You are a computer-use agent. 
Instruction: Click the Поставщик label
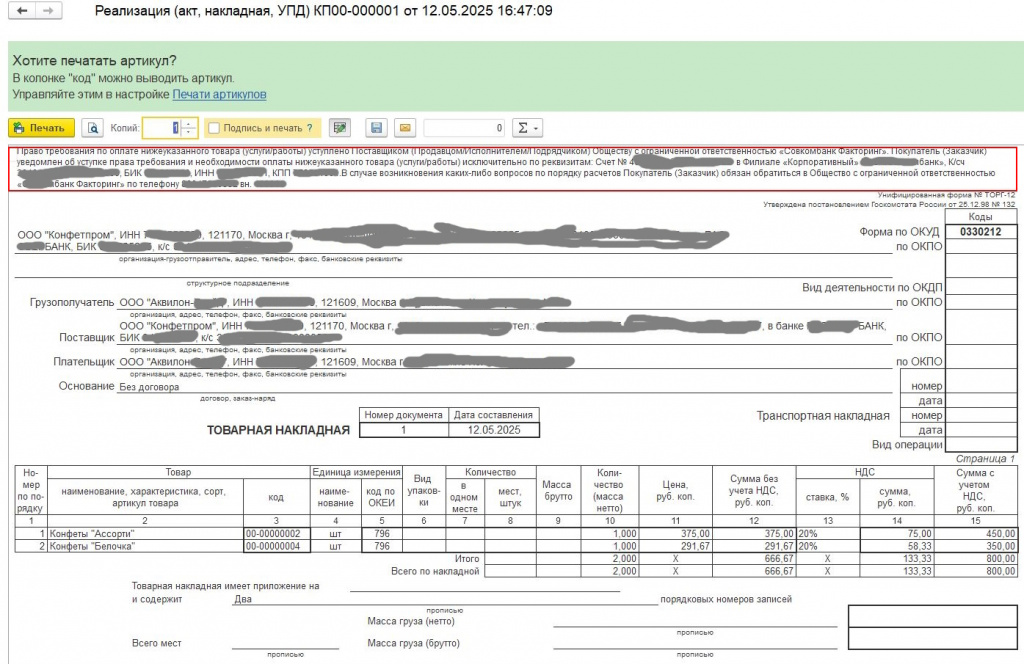[87, 338]
